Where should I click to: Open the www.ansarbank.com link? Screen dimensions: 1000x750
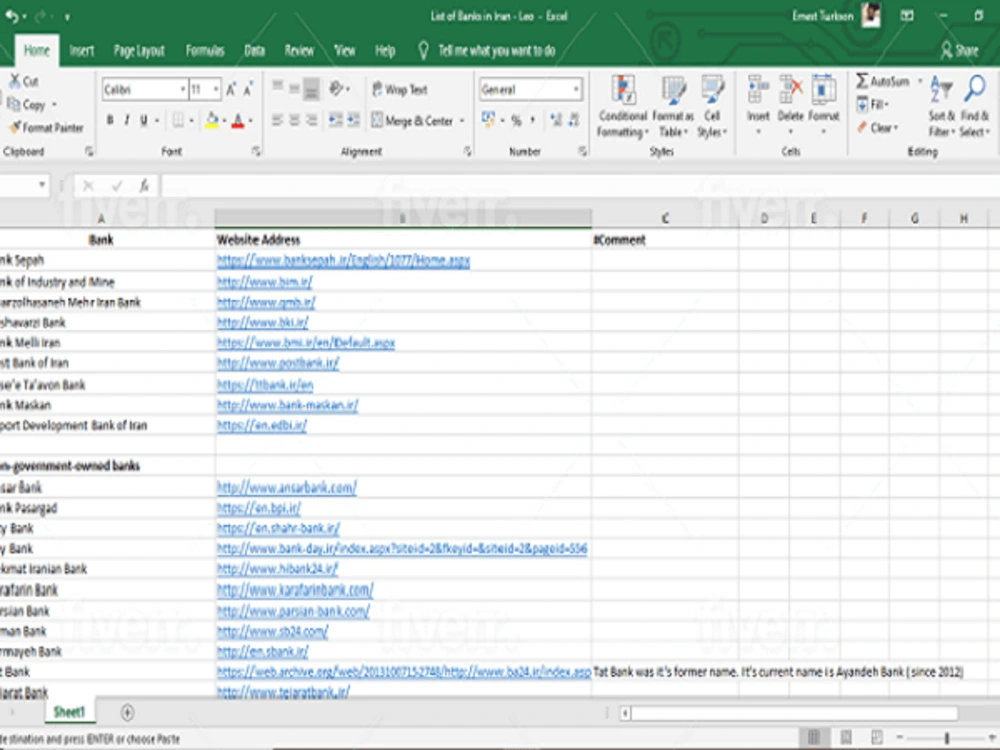[286, 488]
